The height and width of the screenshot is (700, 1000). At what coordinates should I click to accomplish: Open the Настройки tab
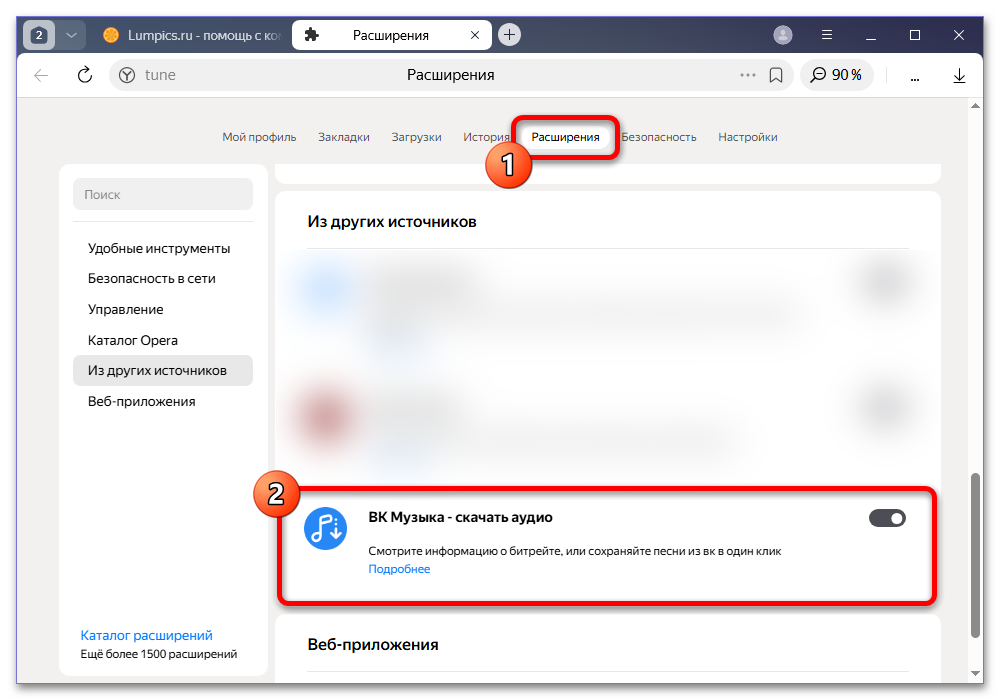tap(747, 137)
